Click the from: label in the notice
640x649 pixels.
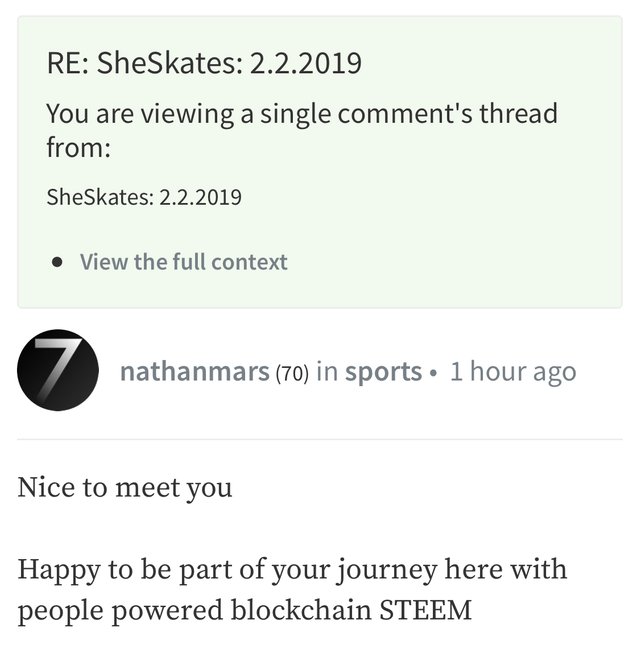click(79, 147)
